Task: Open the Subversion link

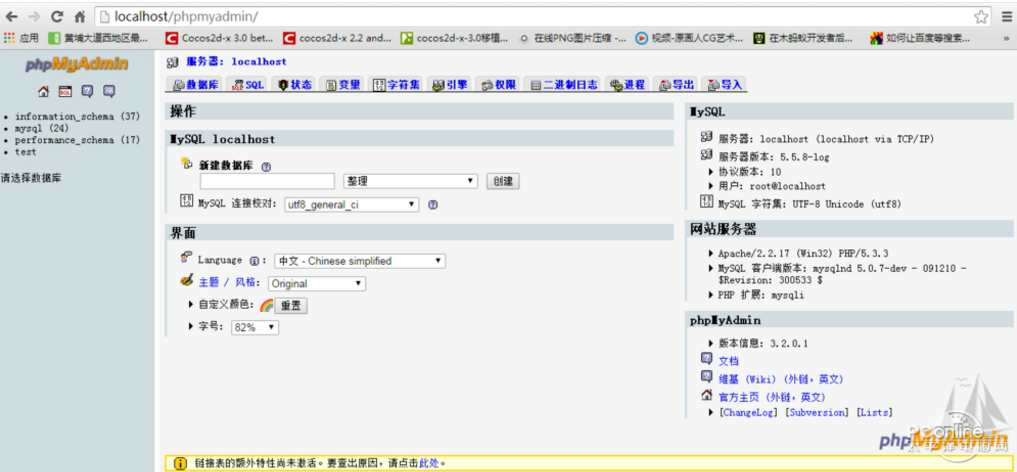Action: click(817, 412)
